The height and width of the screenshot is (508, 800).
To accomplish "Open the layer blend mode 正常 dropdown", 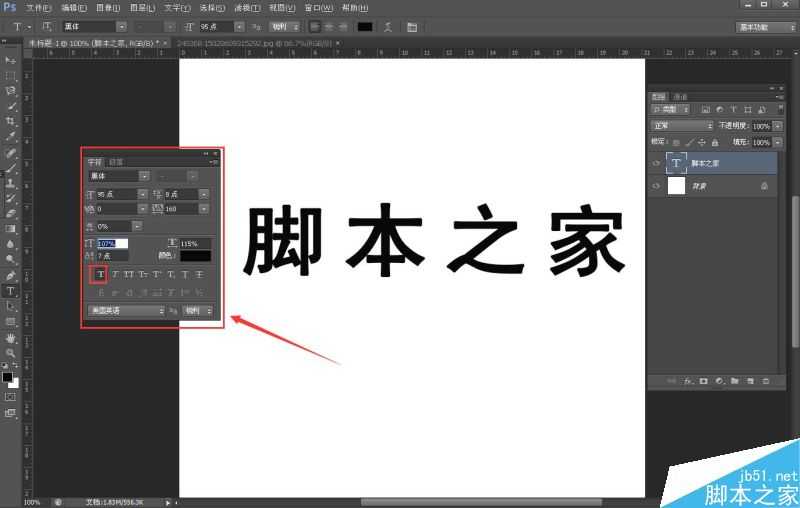I will [x=680, y=126].
